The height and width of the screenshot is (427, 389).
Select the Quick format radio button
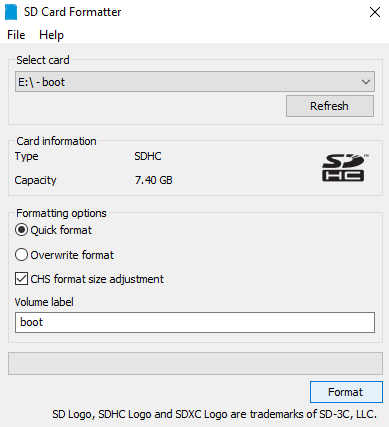(x=21, y=230)
